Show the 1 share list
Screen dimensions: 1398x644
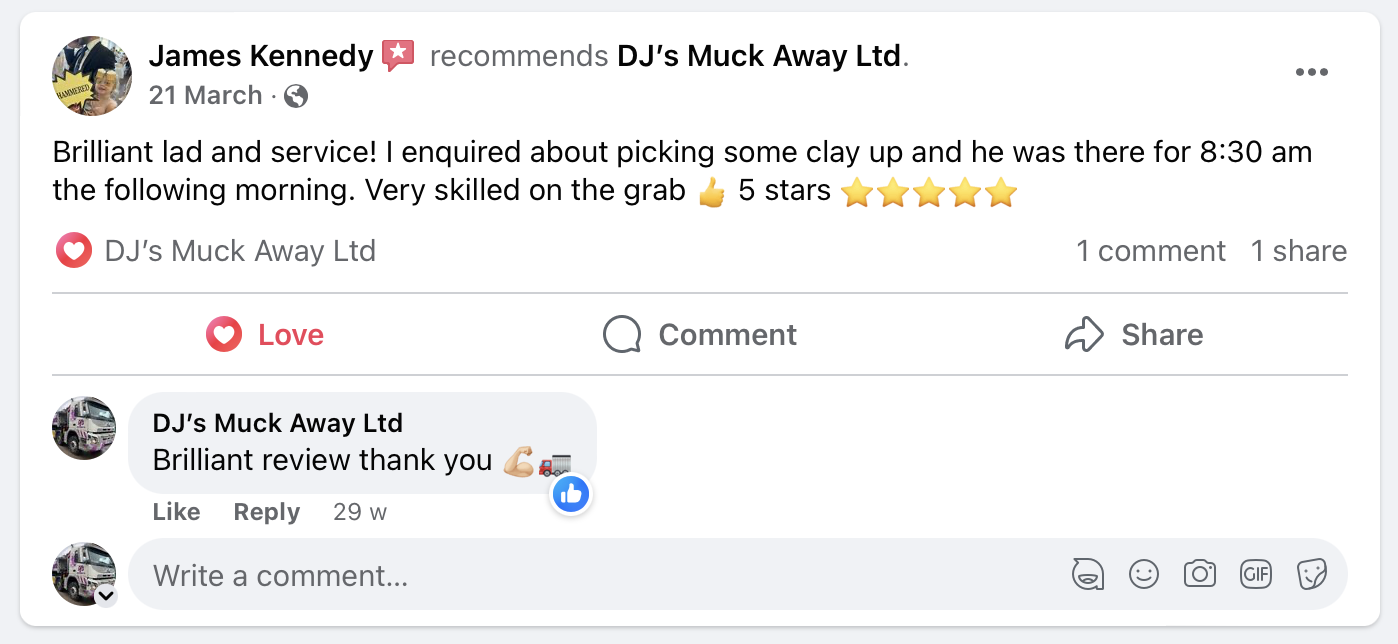click(1299, 251)
